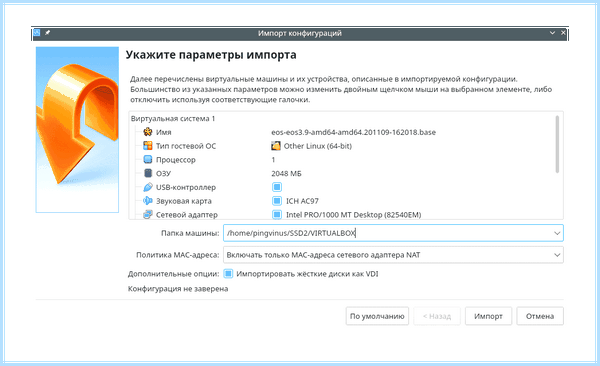Click the Сетевой адаптер icon
Screen dimensions: 600x366
148,214
